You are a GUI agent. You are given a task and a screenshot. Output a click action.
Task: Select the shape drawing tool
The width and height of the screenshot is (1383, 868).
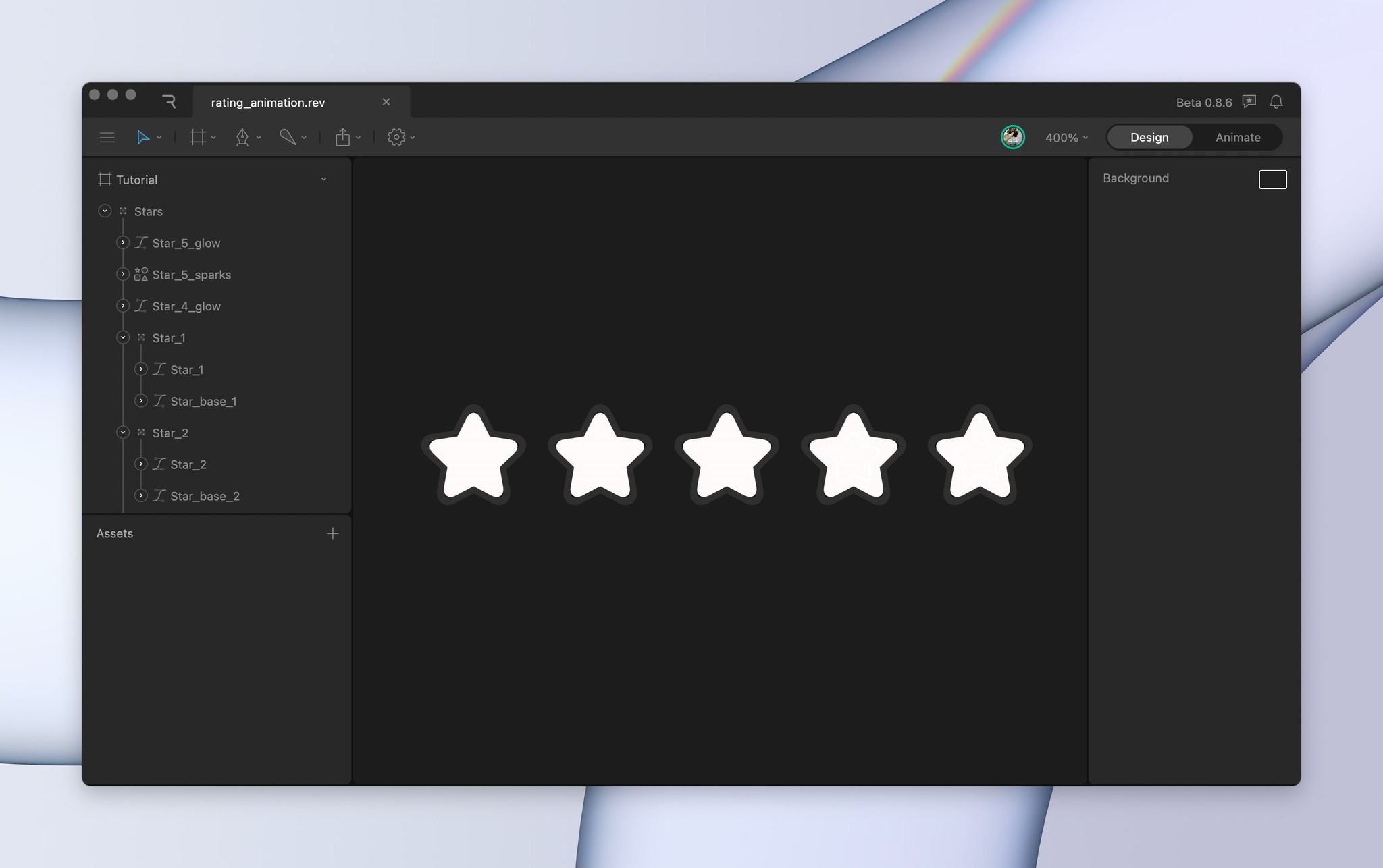tap(289, 137)
